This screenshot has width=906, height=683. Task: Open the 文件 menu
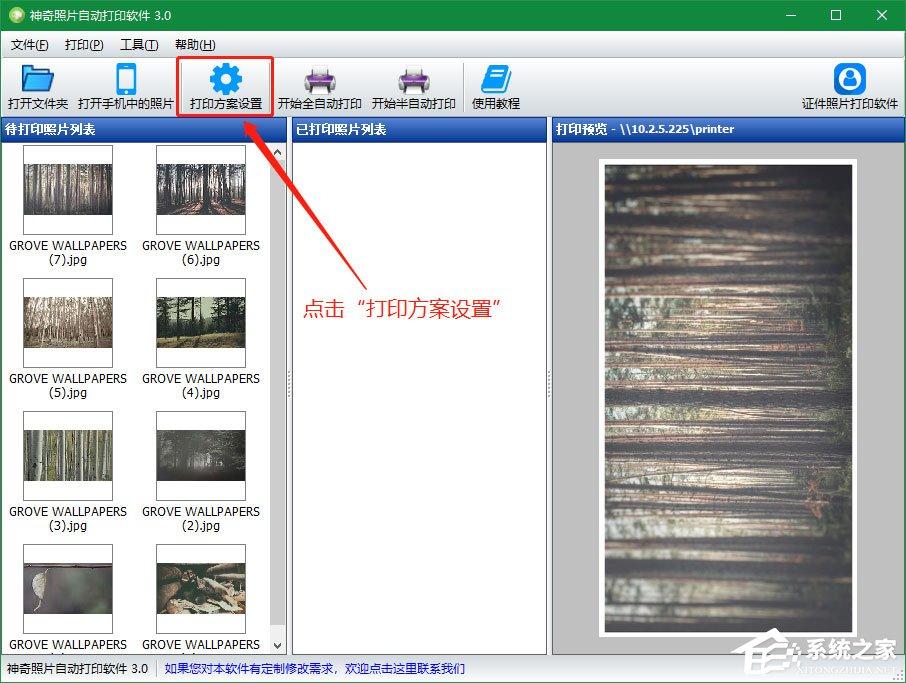click(29, 45)
